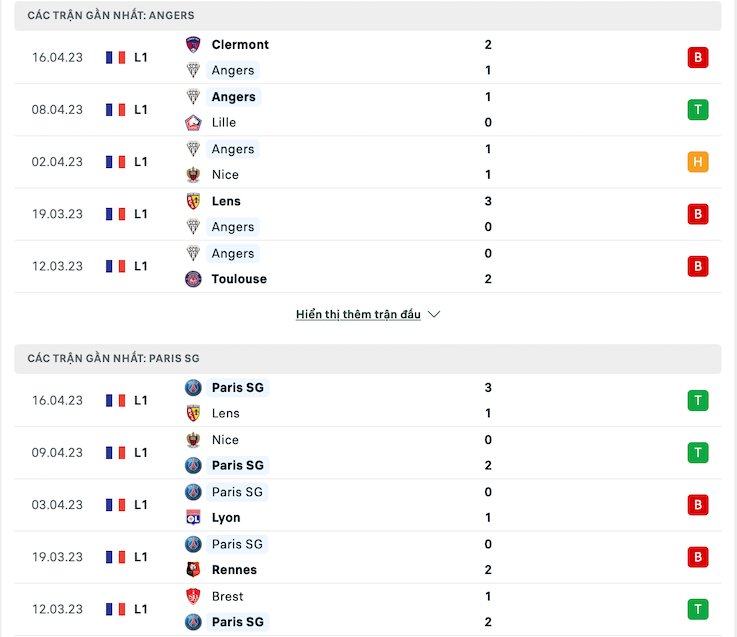Expand more matches with the chevron arrow
737x637 pixels.
point(434,314)
